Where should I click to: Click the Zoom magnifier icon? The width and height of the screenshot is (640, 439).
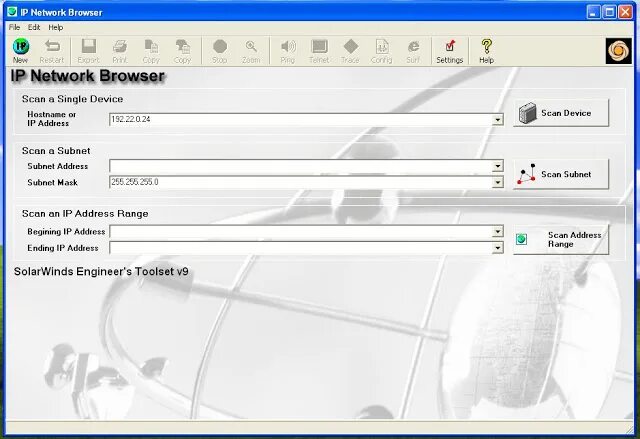coord(251,51)
